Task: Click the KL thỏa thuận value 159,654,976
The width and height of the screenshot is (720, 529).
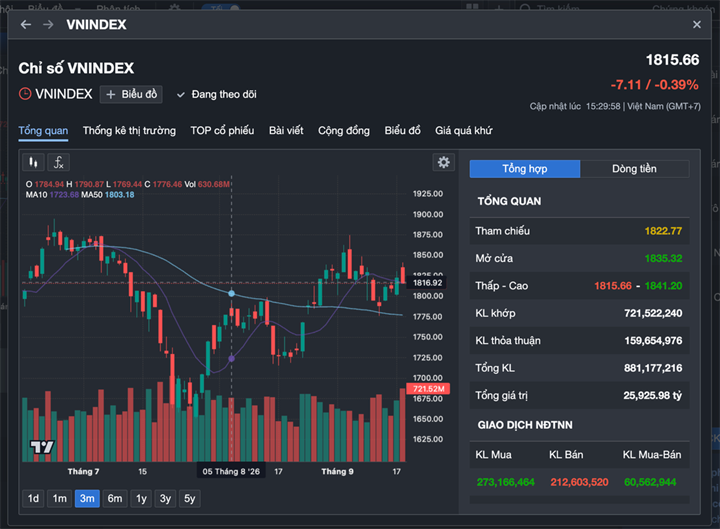Action: [x=653, y=341]
